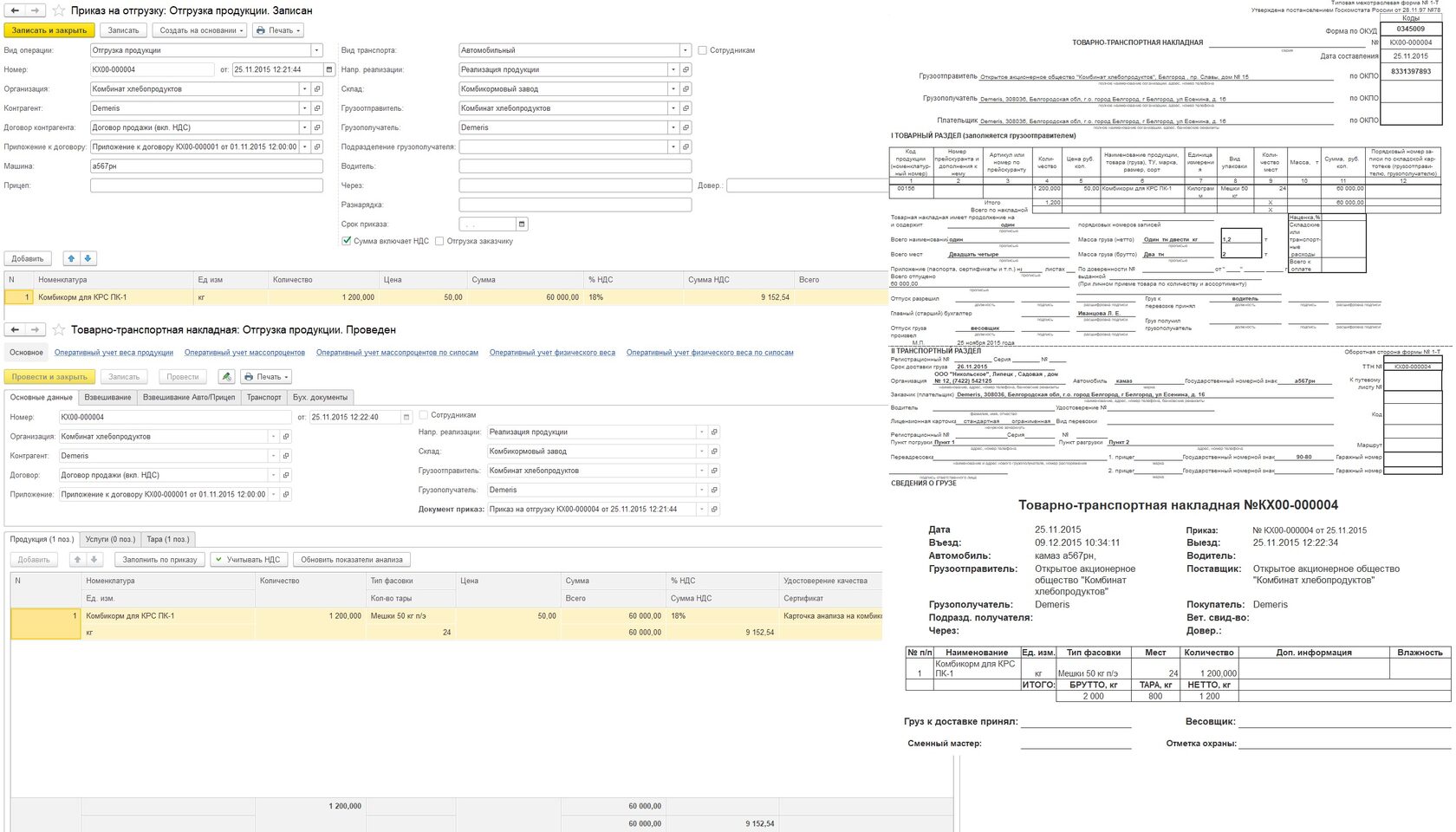
Task: Open Создать на основании dropdown menu
Action: coord(199,30)
